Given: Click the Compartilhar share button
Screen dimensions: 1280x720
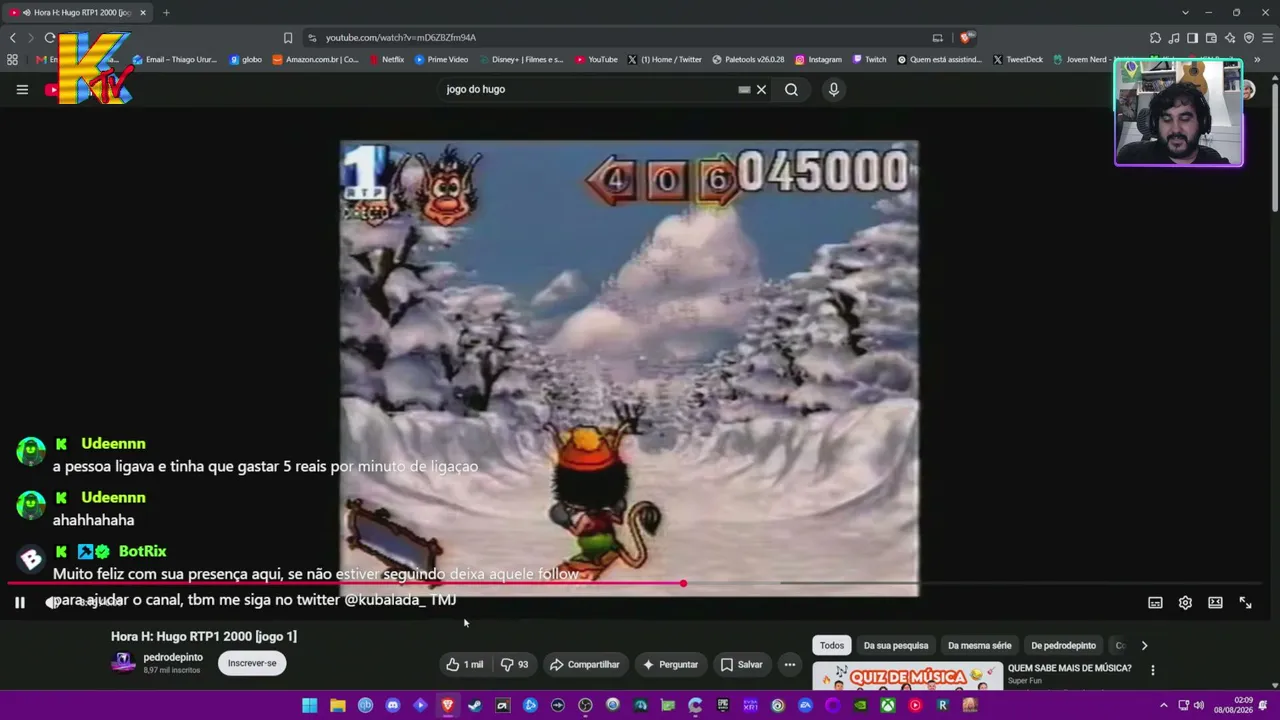Looking at the screenshot, I should click(x=585, y=664).
